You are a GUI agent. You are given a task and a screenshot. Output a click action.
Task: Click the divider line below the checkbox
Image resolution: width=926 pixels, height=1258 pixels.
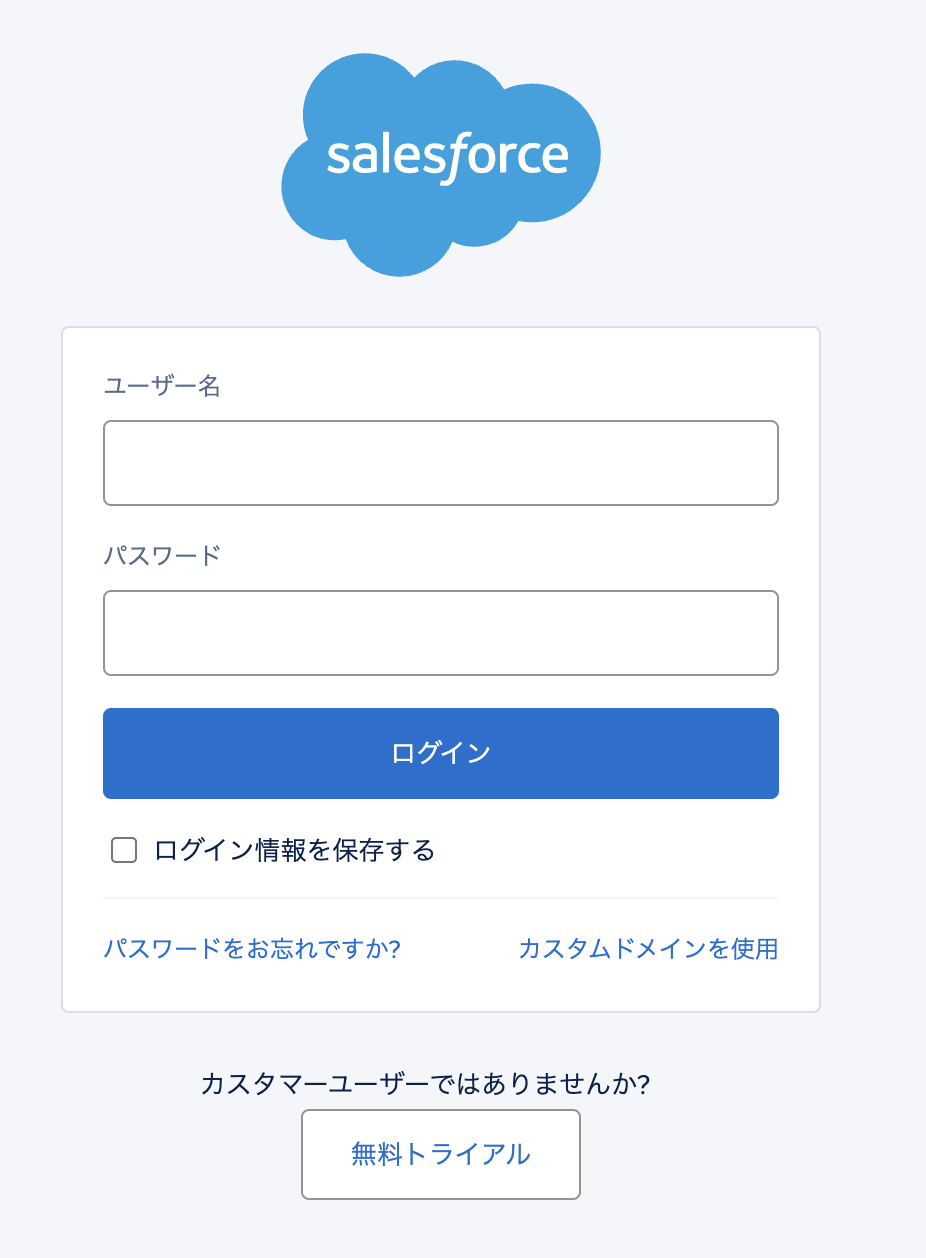440,898
